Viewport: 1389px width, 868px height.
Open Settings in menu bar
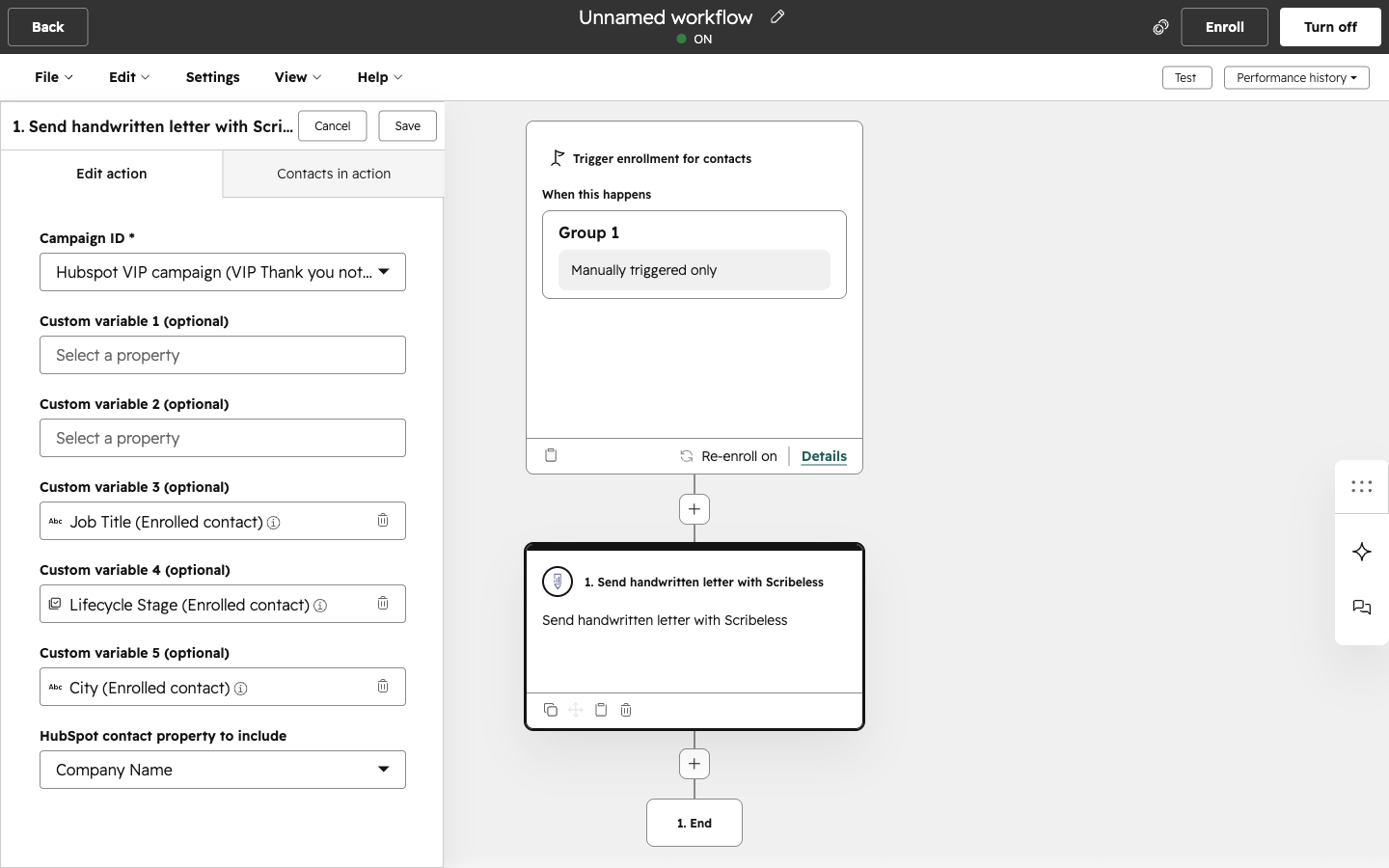coord(212,77)
